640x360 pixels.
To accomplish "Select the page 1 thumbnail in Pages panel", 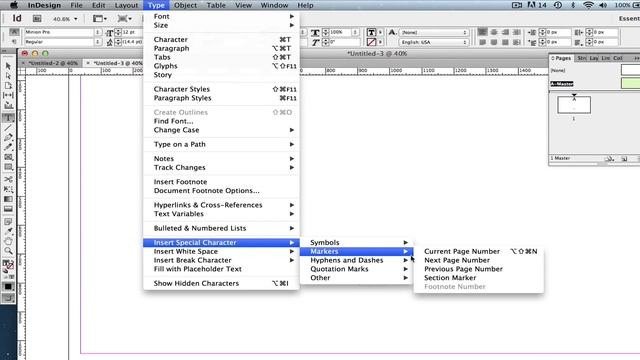I will (x=574, y=105).
